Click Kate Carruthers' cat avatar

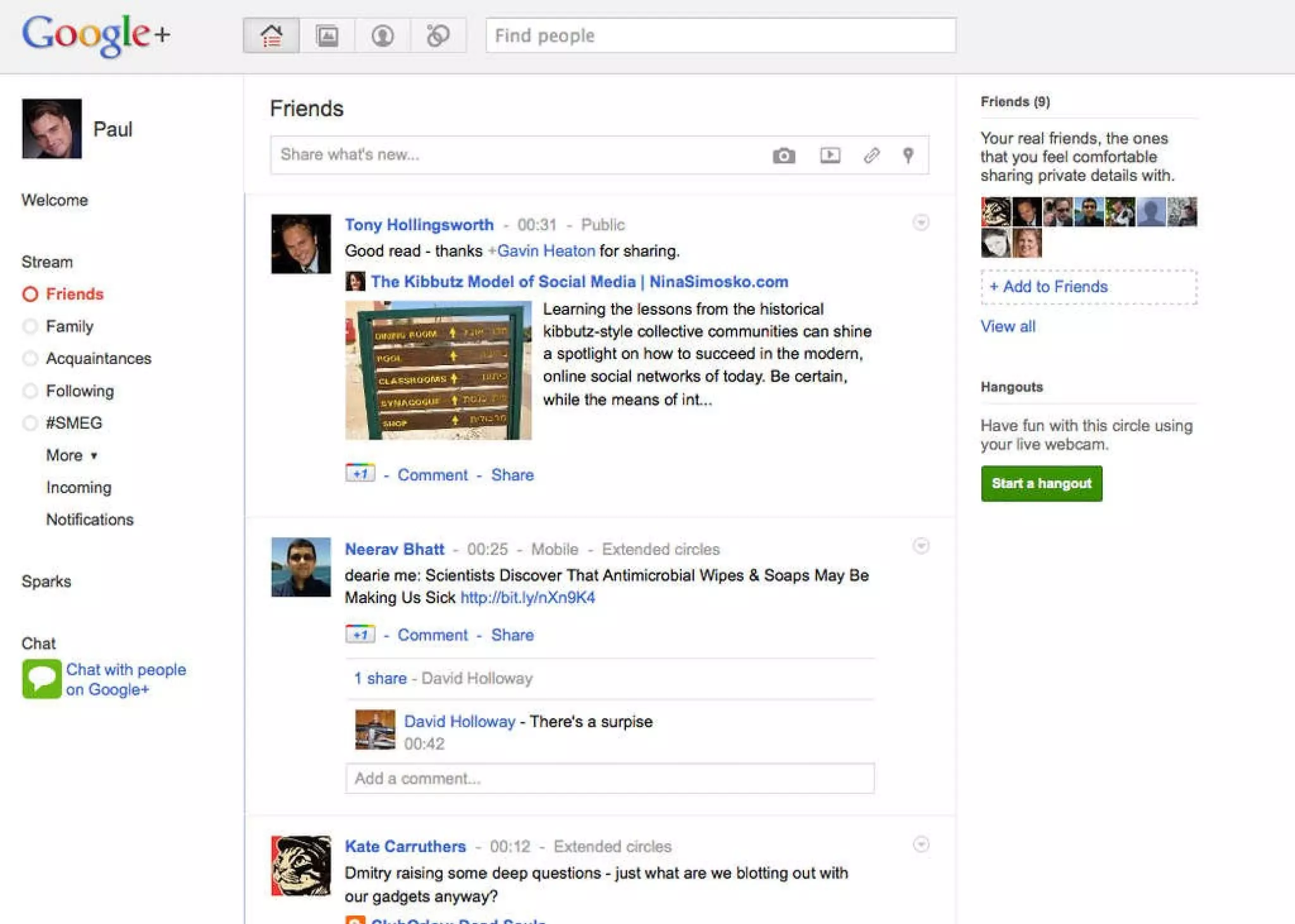click(301, 866)
